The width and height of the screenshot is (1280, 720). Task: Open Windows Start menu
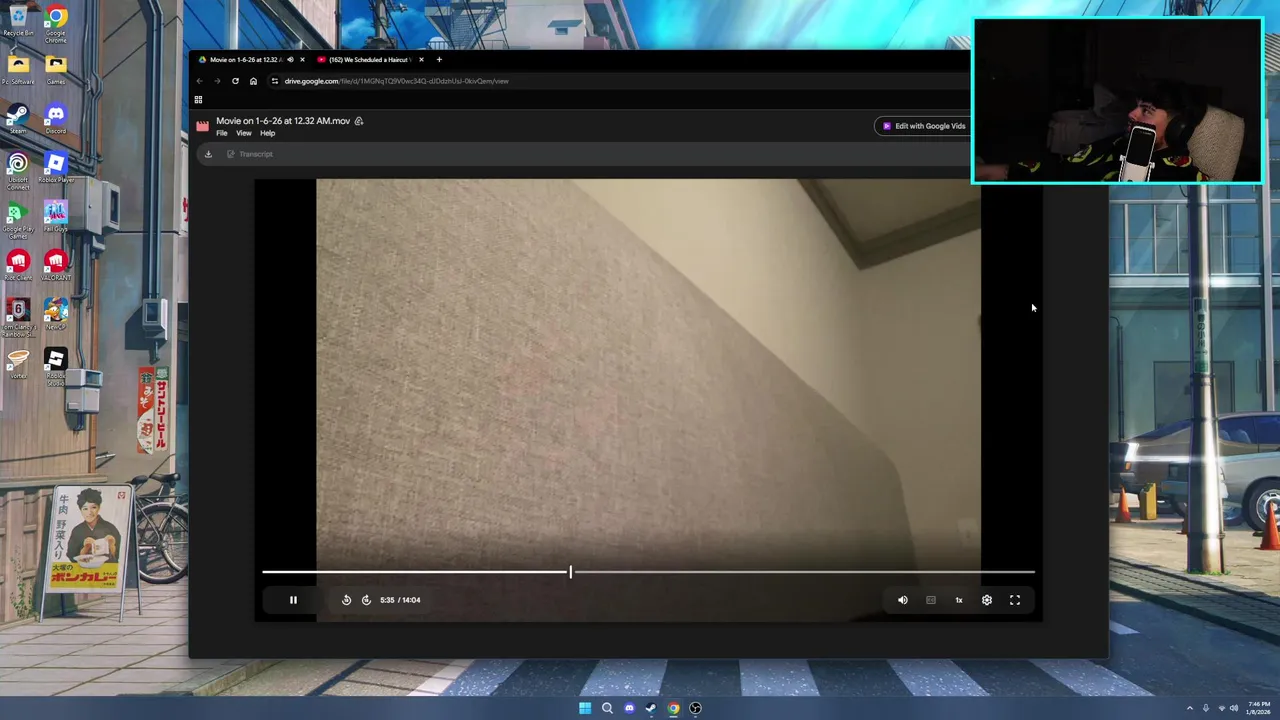click(x=585, y=708)
